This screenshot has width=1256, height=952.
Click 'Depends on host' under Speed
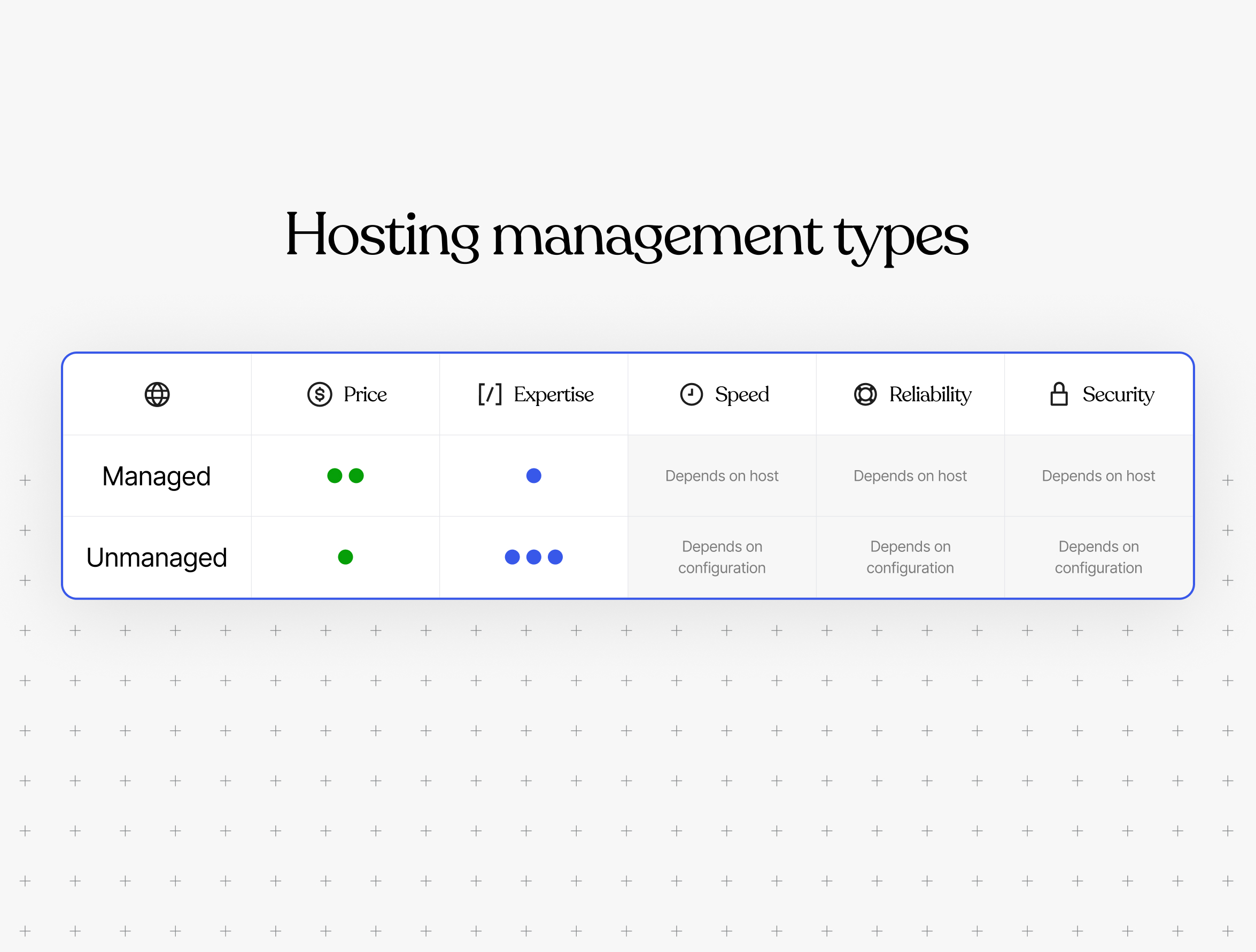722,475
